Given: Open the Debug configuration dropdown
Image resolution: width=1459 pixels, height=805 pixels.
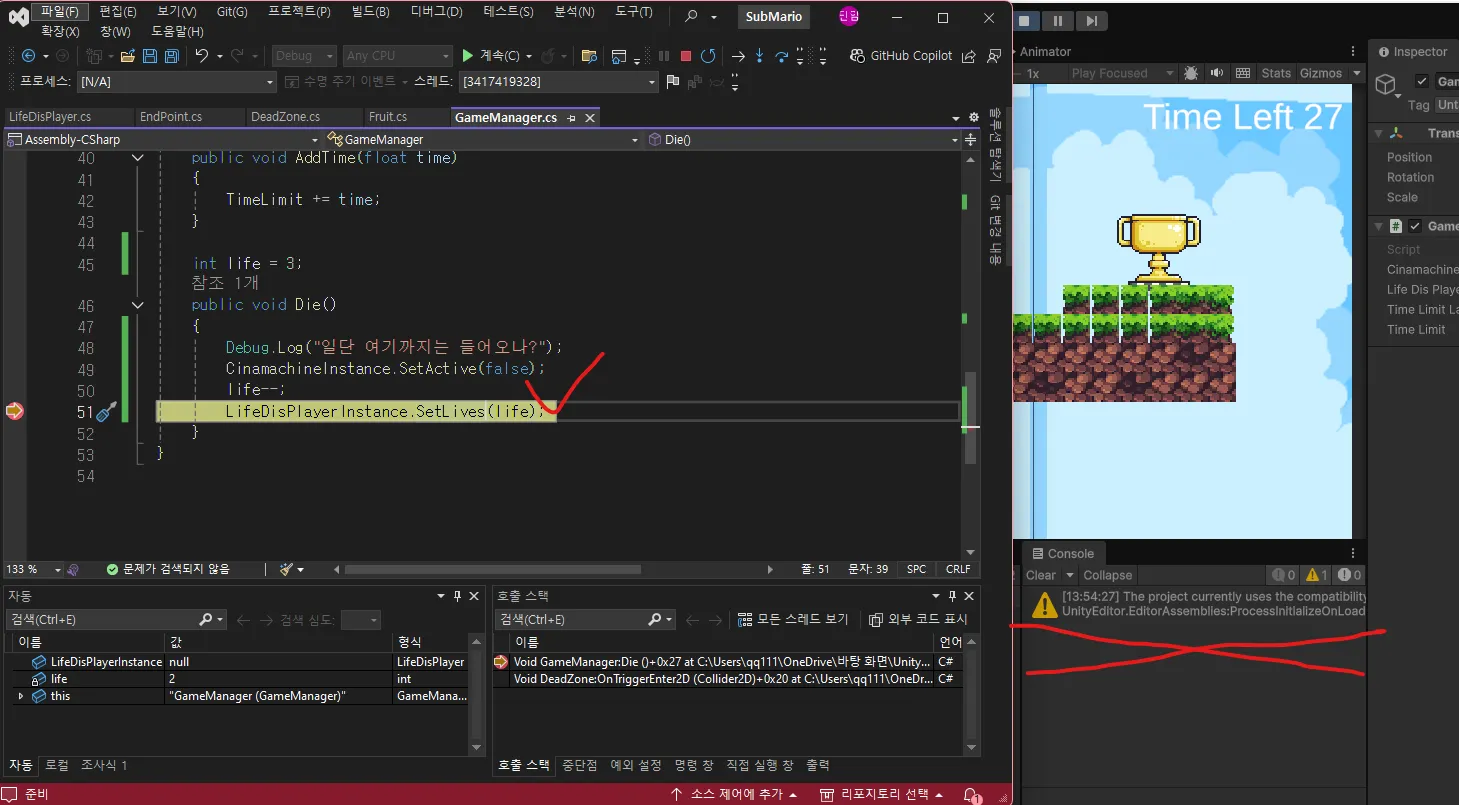Looking at the screenshot, I should click(x=305, y=56).
